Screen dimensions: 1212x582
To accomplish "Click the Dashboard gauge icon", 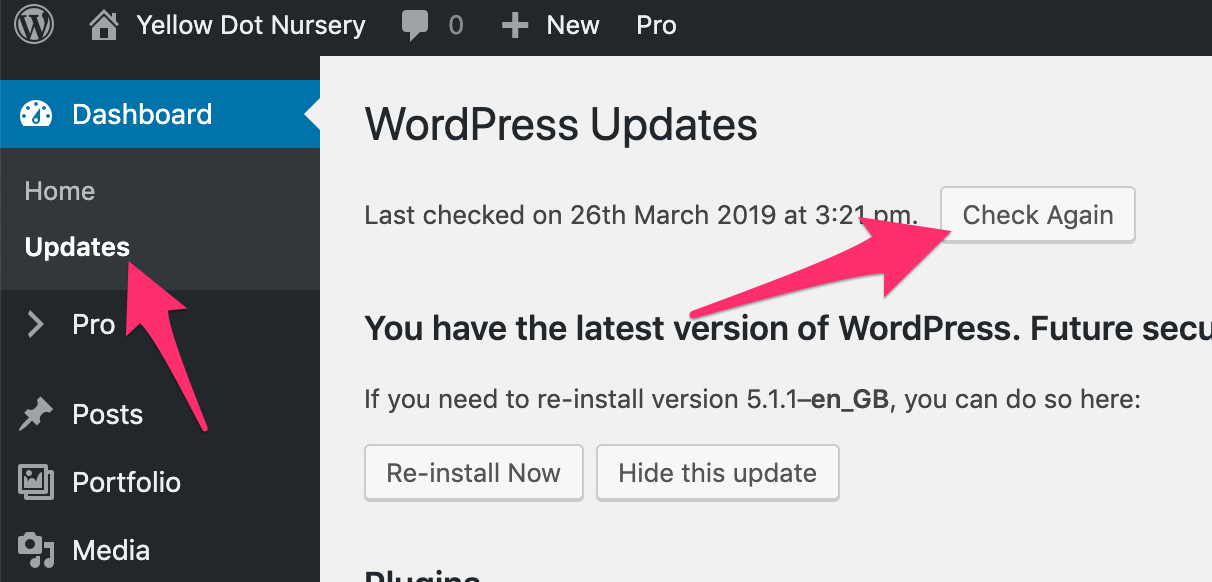I will (36, 114).
